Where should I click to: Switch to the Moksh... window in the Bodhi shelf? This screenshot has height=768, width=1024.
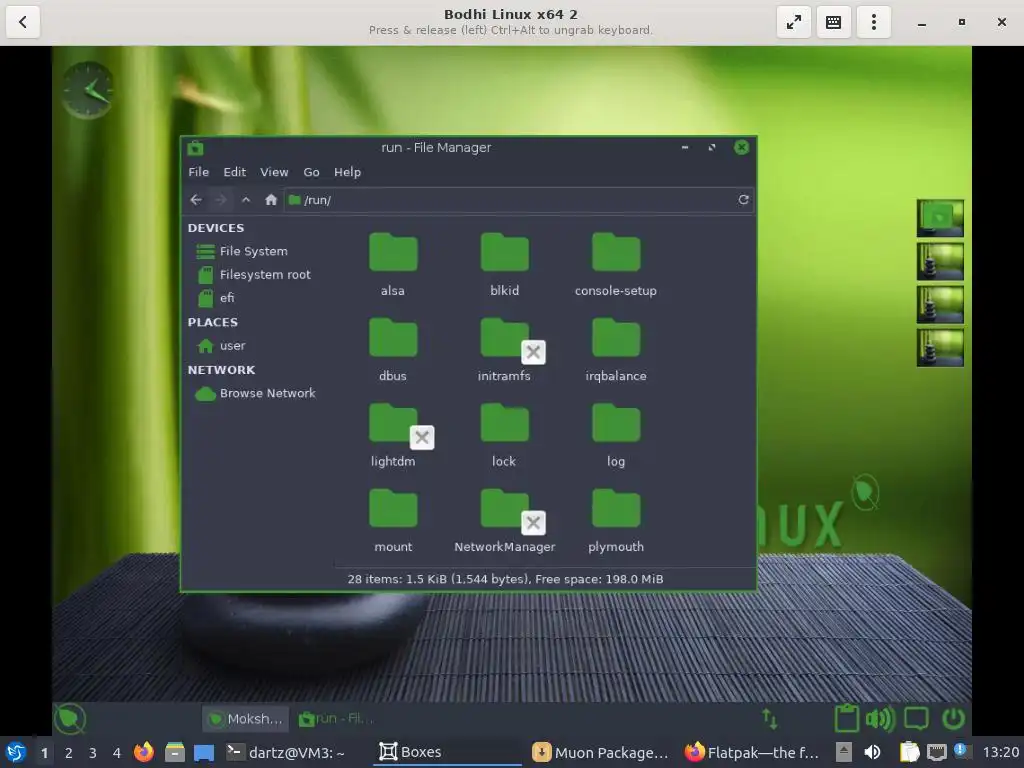[x=246, y=719]
